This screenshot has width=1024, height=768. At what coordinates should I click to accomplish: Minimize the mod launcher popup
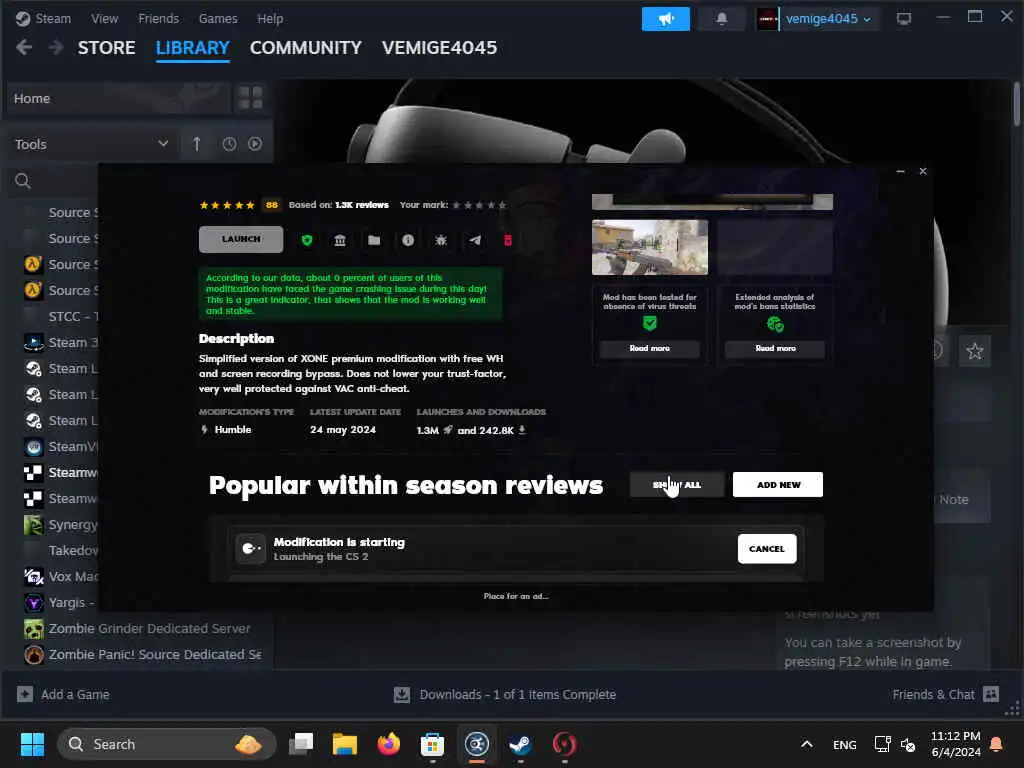pos(901,171)
